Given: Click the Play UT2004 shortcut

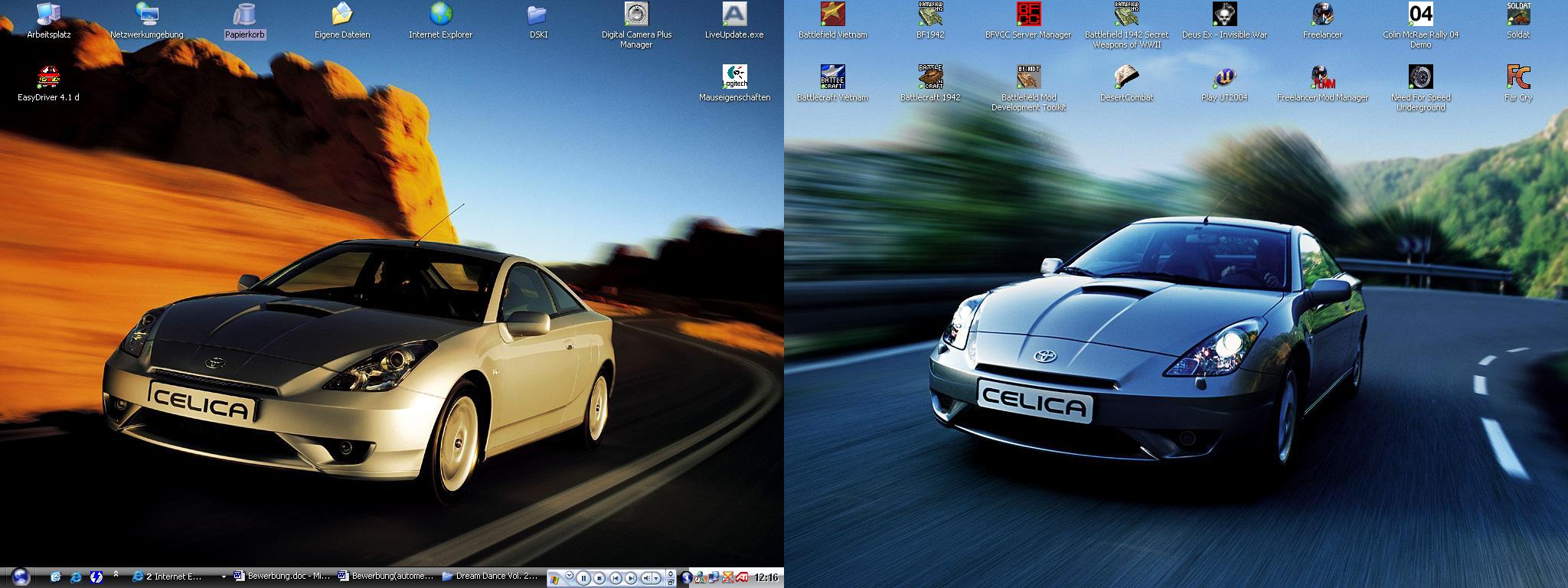Looking at the screenshot, I should [x=1223, y=77].
